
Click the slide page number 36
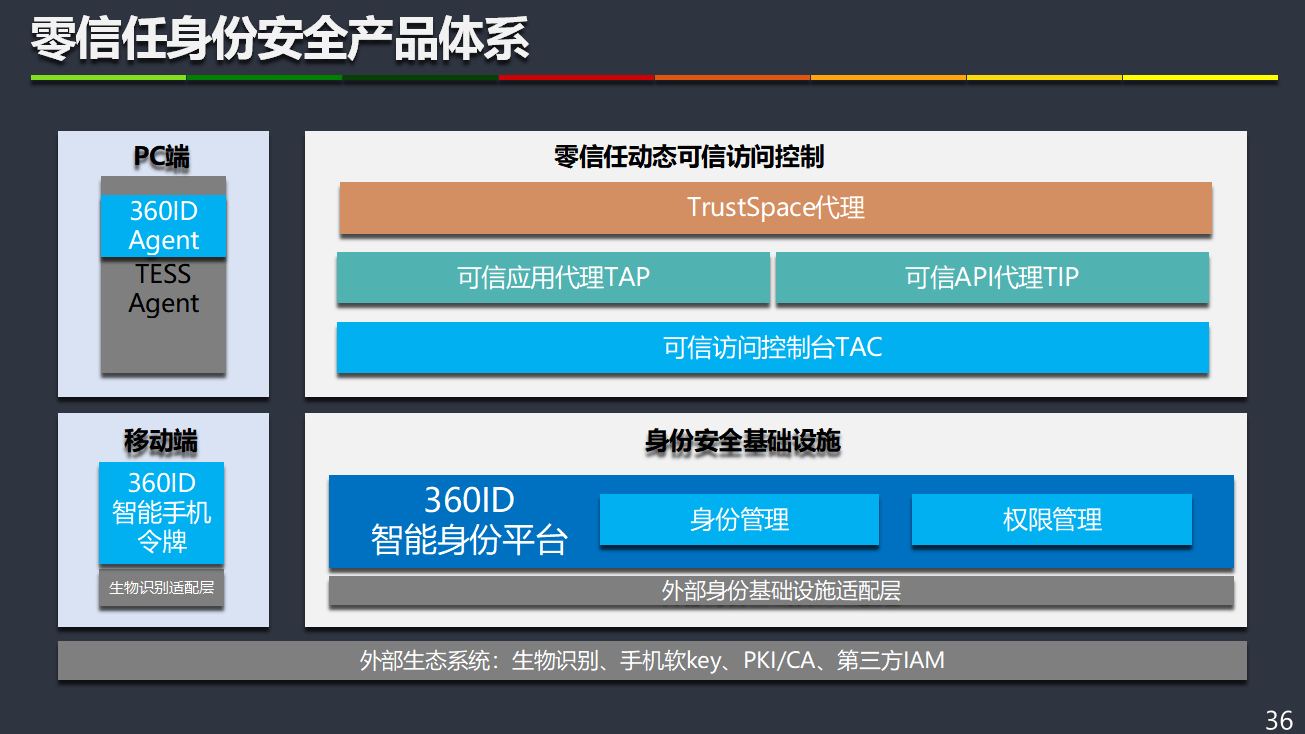point(1279,719)
